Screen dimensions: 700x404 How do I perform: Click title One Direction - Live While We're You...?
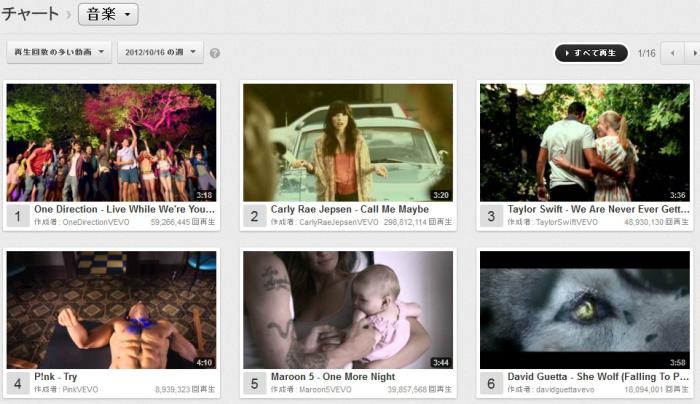pyautogui.click(x=125, y=209)
